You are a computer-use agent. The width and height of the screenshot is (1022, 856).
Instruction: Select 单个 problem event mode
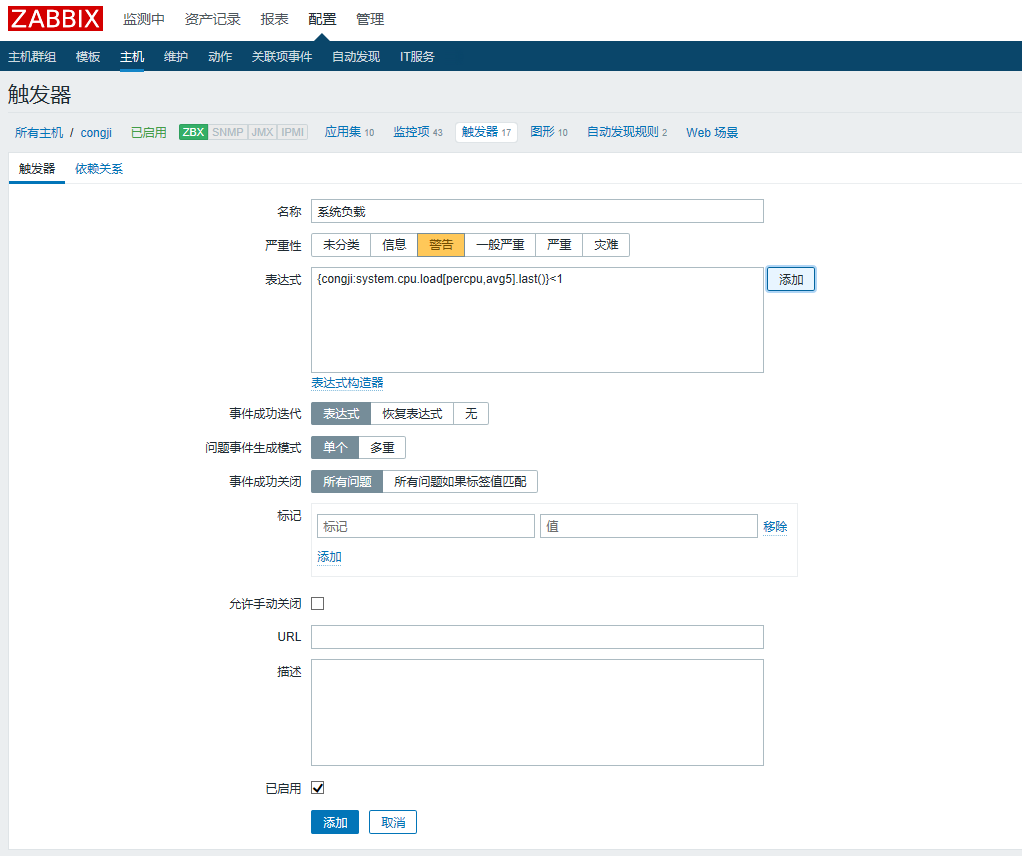tap(335, 448)
